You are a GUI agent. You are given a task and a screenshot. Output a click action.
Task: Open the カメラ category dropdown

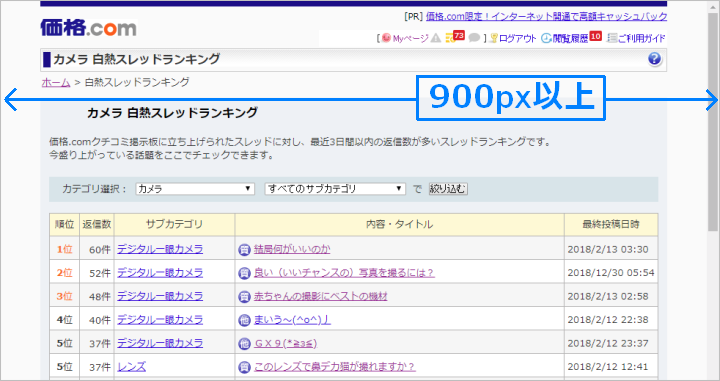tap(195, 189)
